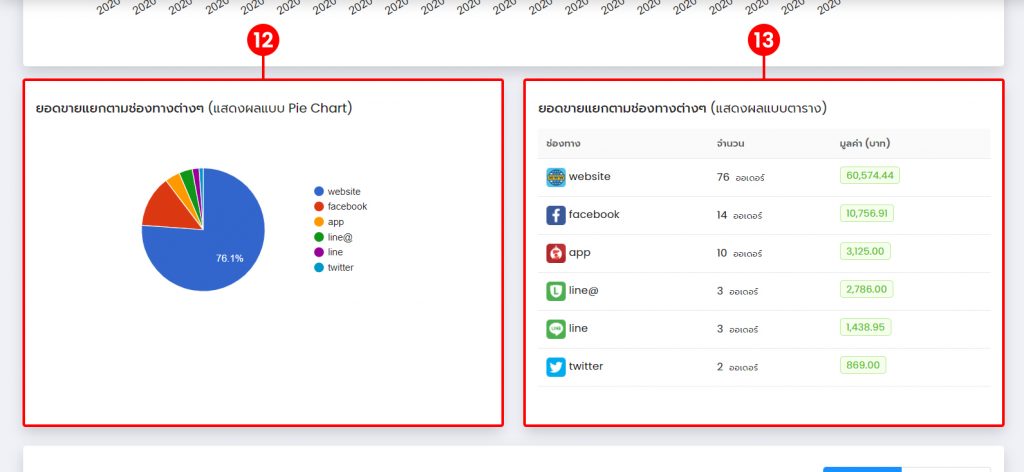The image size is (1024, 472).
Task: Click the green line@ legend dot
Action: (319, 237)
